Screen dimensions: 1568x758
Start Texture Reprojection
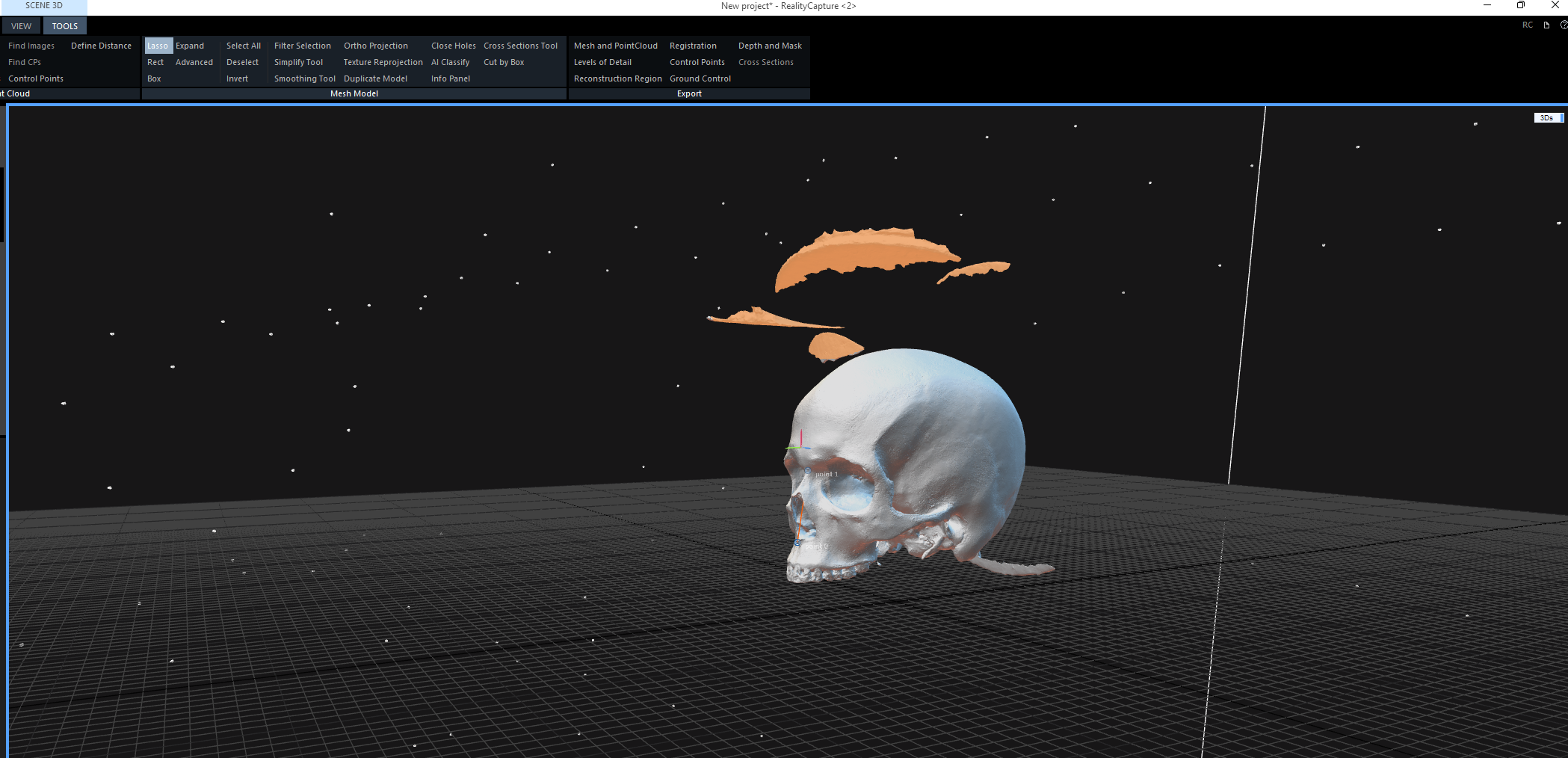[x=383, y=62]
